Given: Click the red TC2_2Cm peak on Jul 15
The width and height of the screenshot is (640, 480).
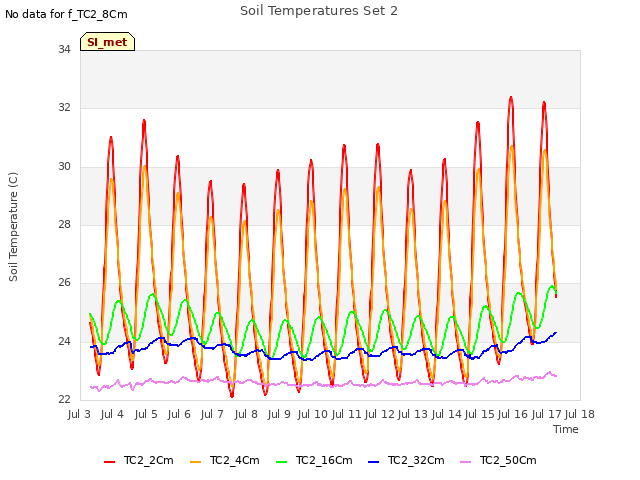Looking at the screenshot, I should (x=478, y=122).
